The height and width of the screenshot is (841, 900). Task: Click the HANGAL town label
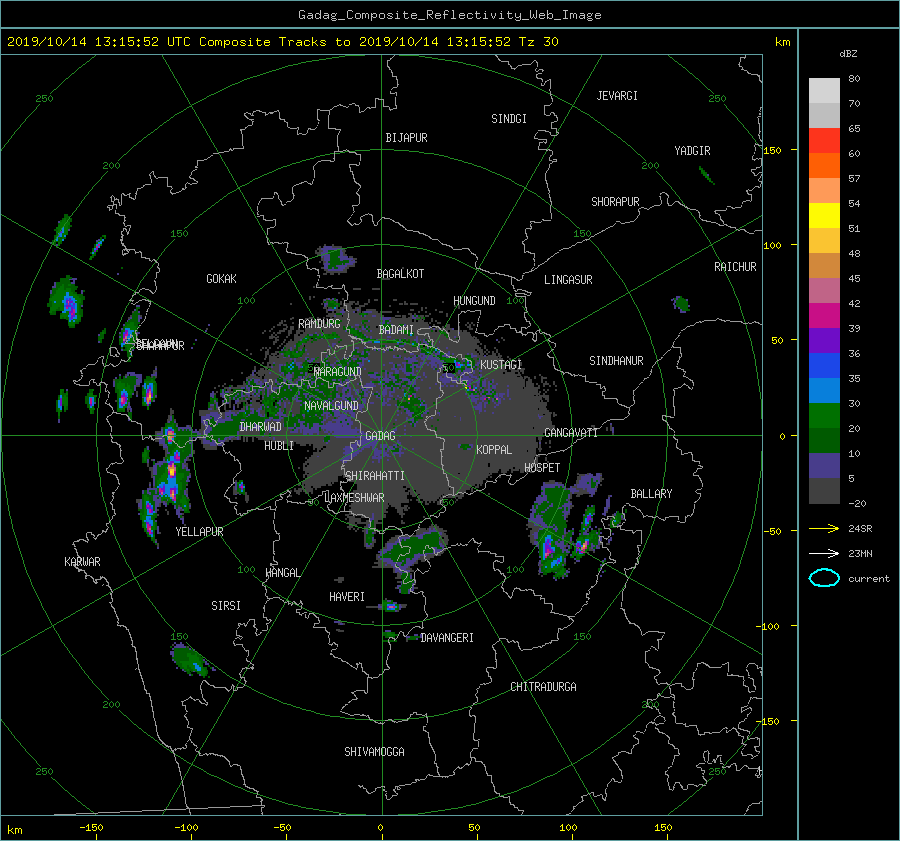click(282, 573)
